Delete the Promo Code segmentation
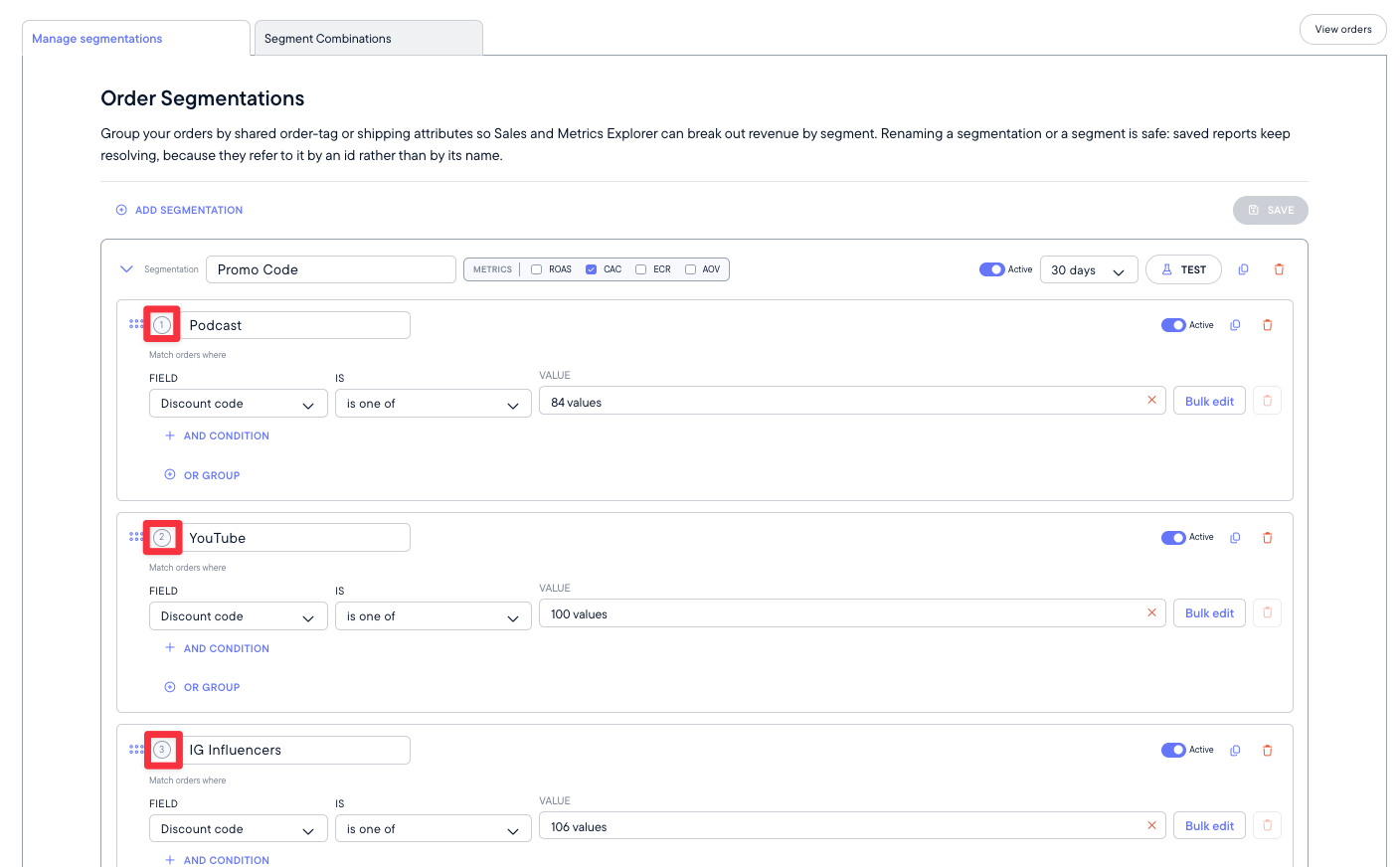Screen dimensions: 1400x867 click(x=1279, y=269)
